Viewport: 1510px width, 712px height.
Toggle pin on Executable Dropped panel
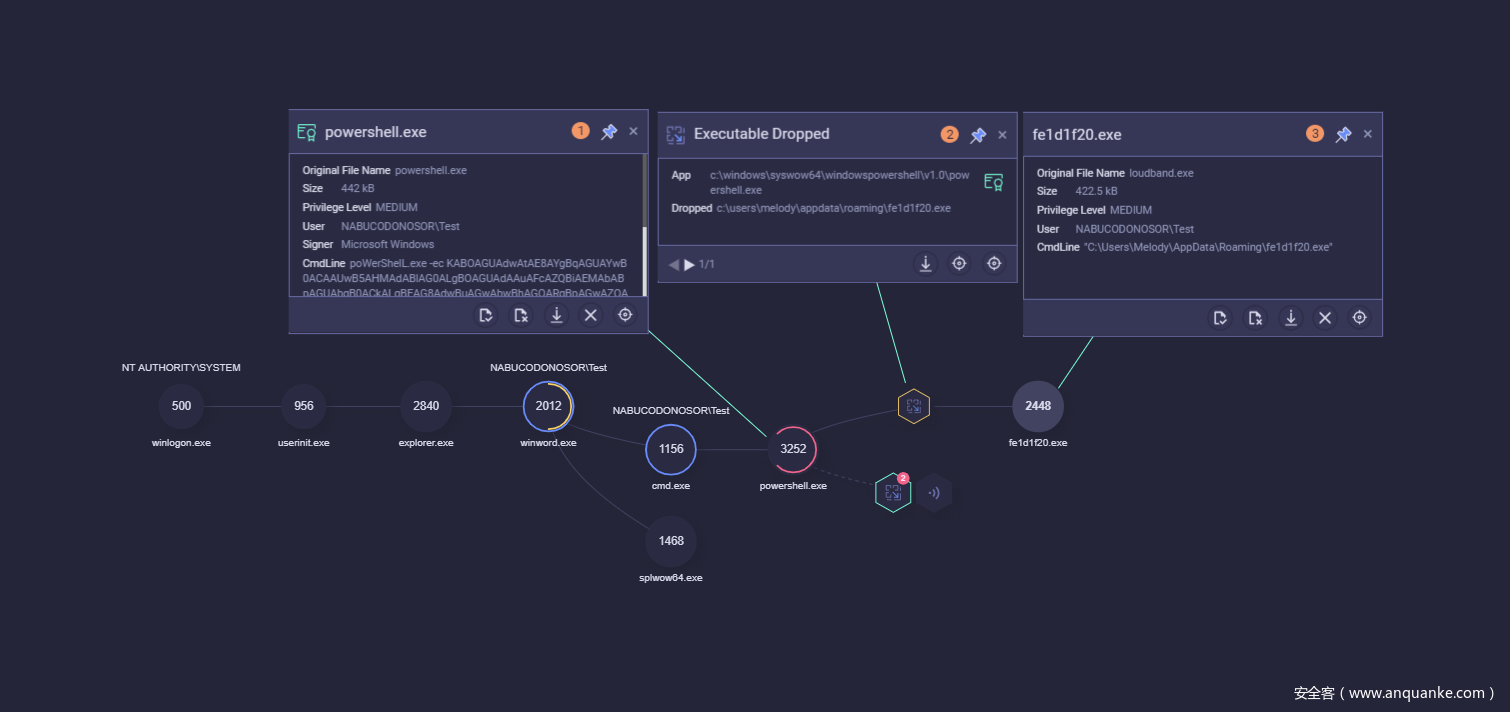[x=978, y=135]
